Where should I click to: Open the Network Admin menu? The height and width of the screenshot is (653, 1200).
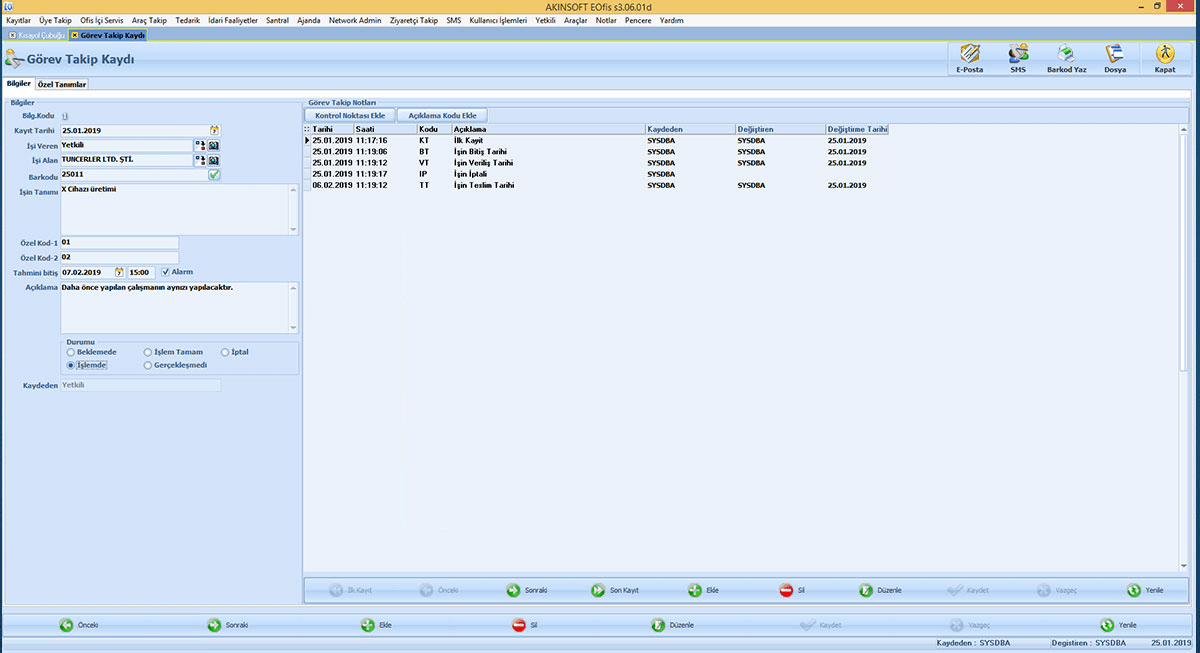point(355,20)
